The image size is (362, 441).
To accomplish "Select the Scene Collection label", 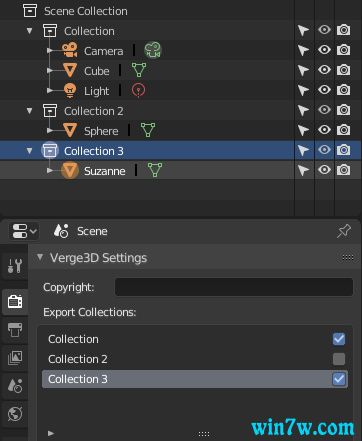I will coord(86,11).
